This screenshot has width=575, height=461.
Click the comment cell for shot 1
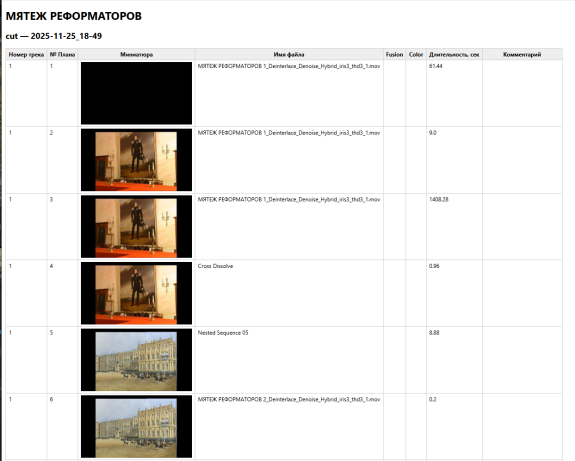[522, 93]
